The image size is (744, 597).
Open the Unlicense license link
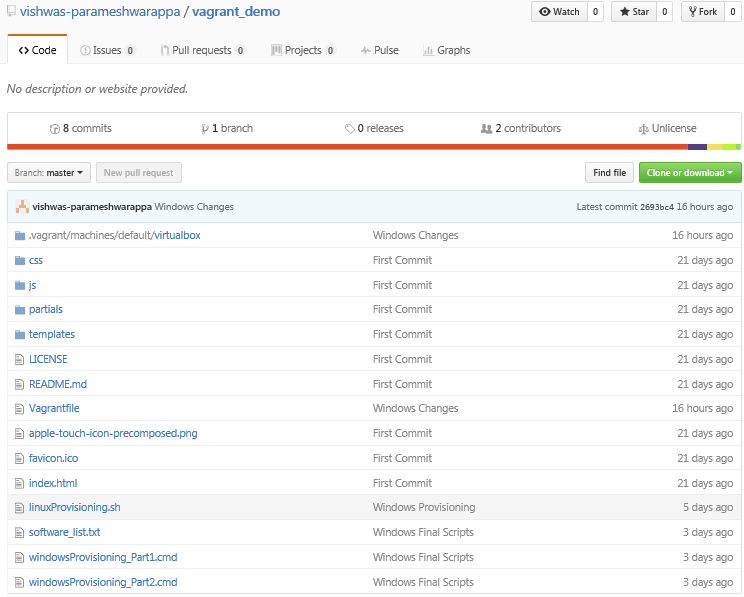[x=668, y=129]
